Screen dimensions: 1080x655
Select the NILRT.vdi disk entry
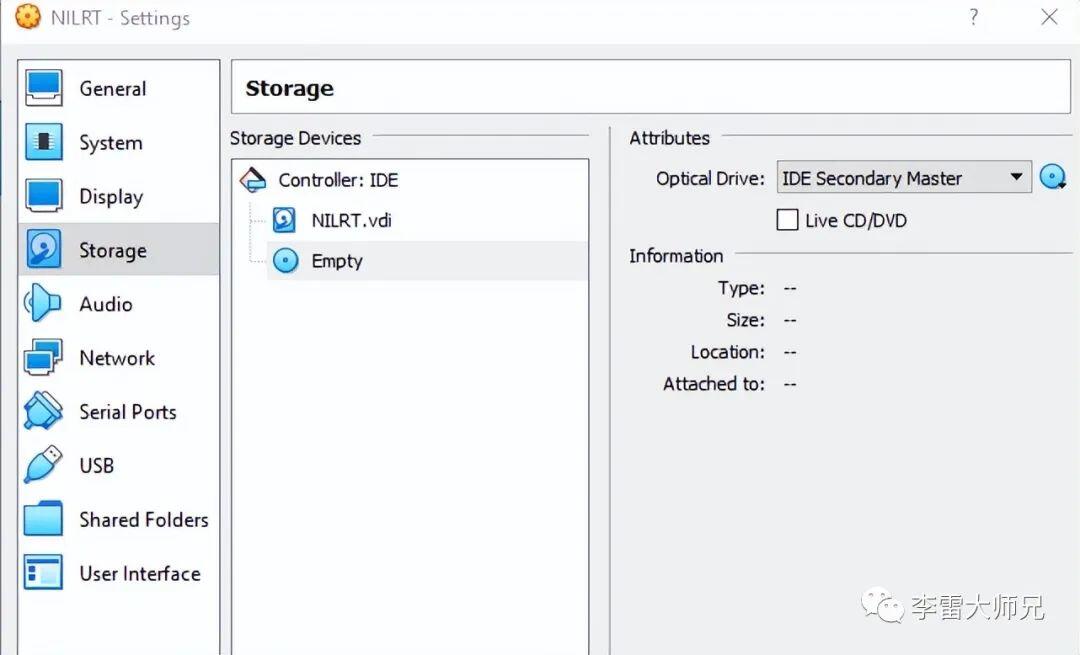point(351,220)
